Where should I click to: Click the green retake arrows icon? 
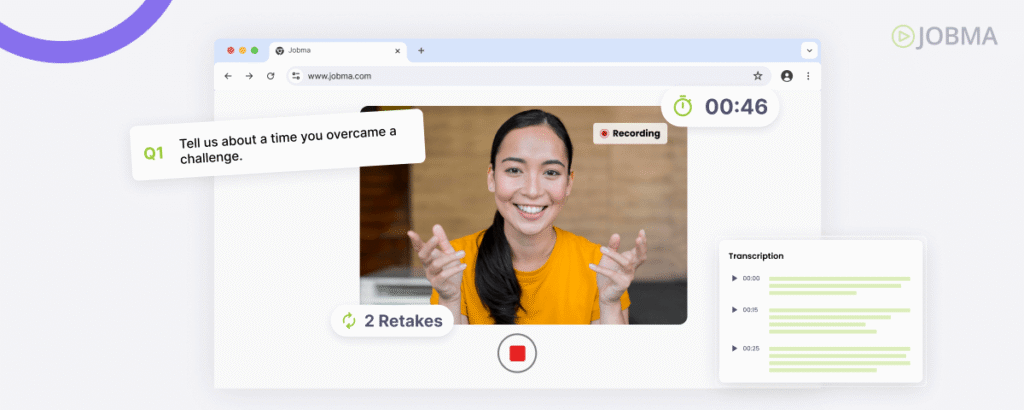(349, 320)
